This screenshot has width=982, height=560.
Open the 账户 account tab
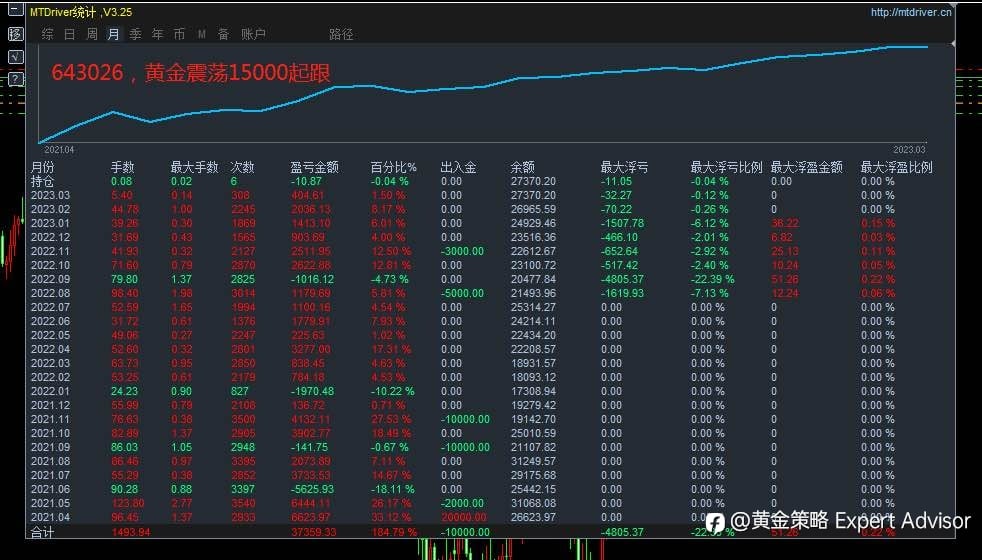click(x=254, y=34)
